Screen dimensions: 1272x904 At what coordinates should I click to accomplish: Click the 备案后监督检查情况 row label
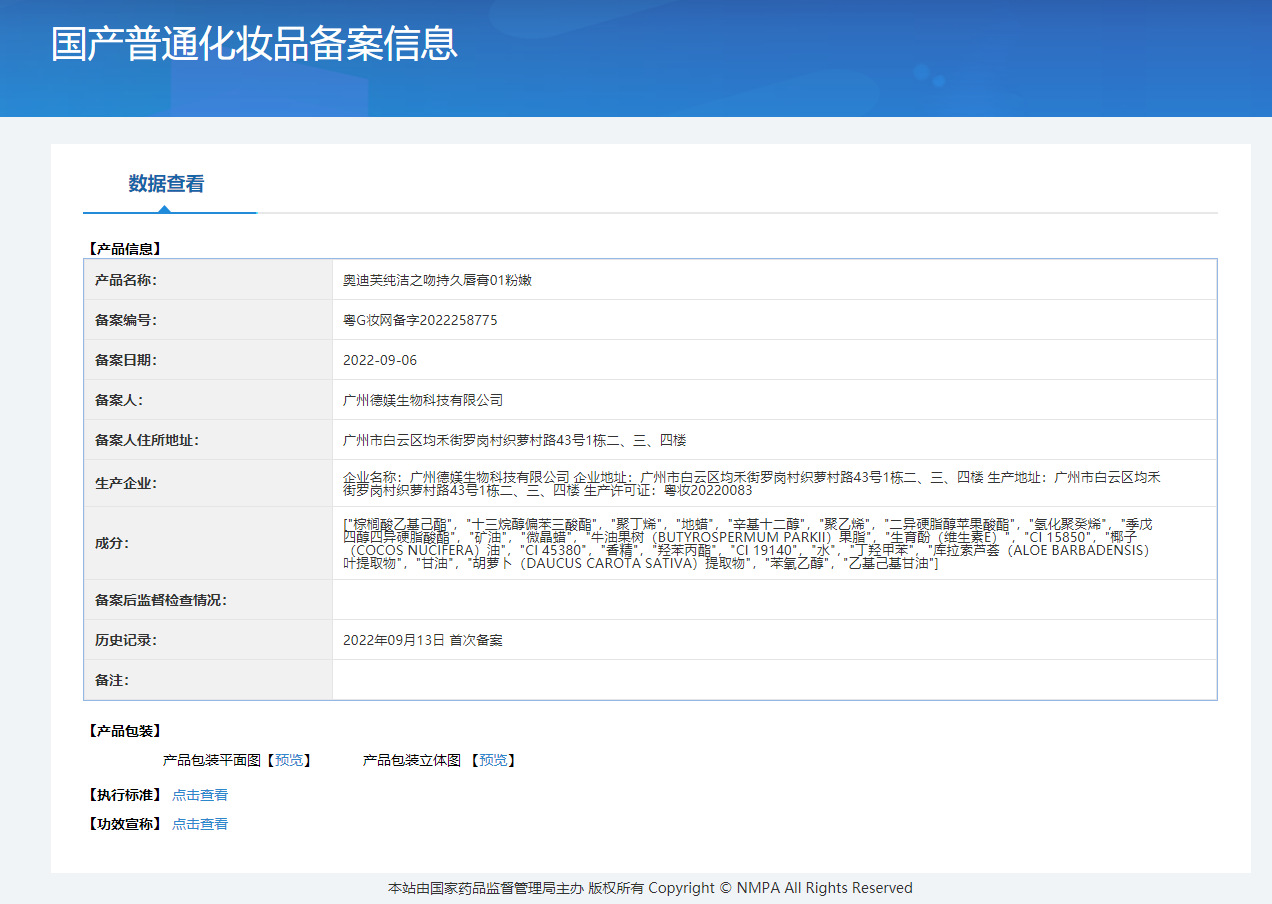[x=161, y=600]
